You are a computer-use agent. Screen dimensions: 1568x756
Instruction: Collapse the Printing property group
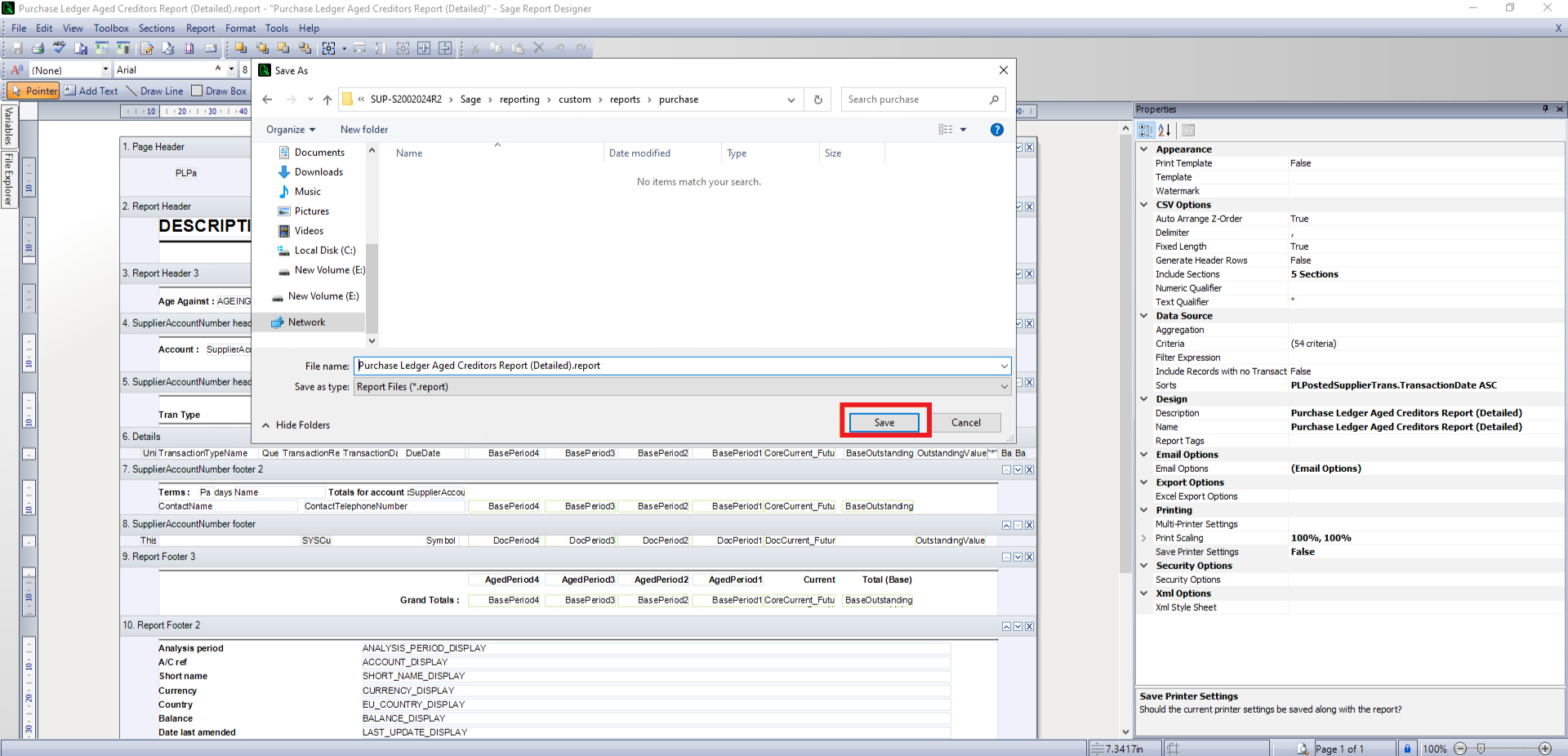pyautogui.click(x=1143, y=509)
